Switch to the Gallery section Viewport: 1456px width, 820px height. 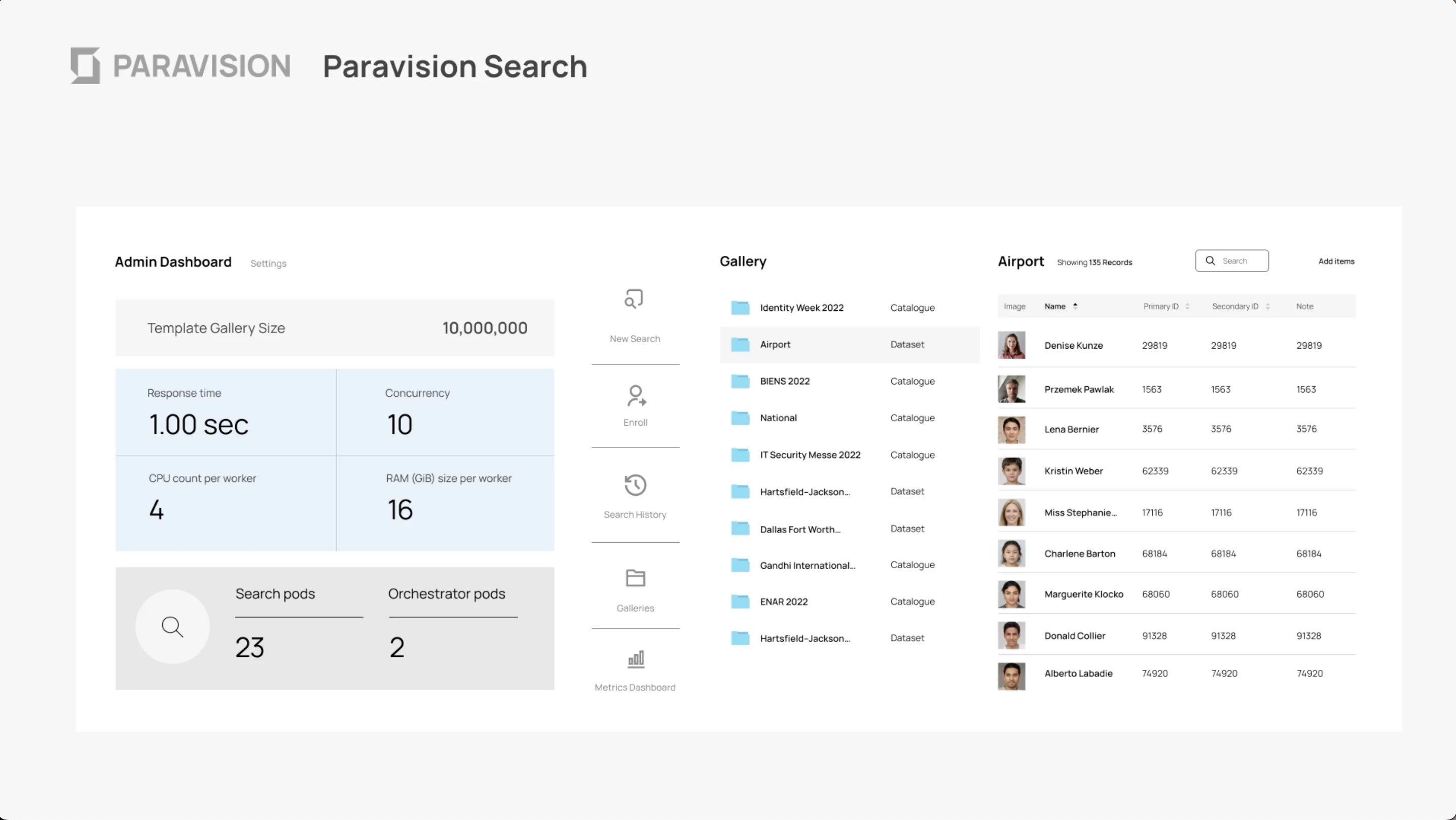point(743,261)
